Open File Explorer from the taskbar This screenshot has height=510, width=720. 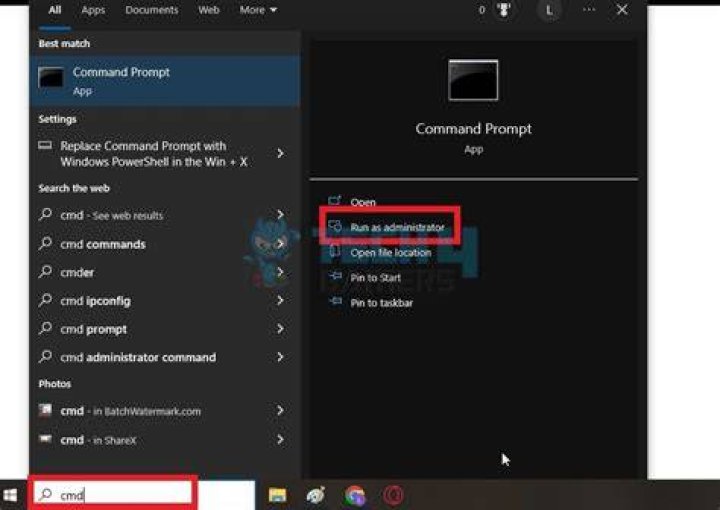click(277, 495)
